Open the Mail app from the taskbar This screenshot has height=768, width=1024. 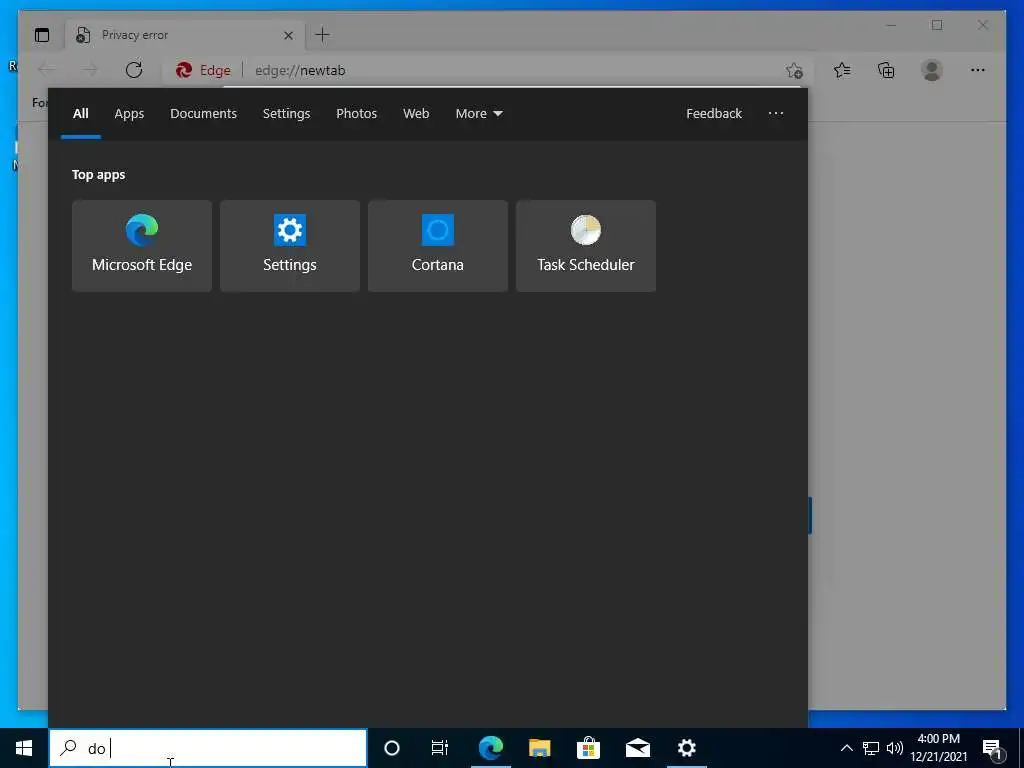click(x=638, y=748)
